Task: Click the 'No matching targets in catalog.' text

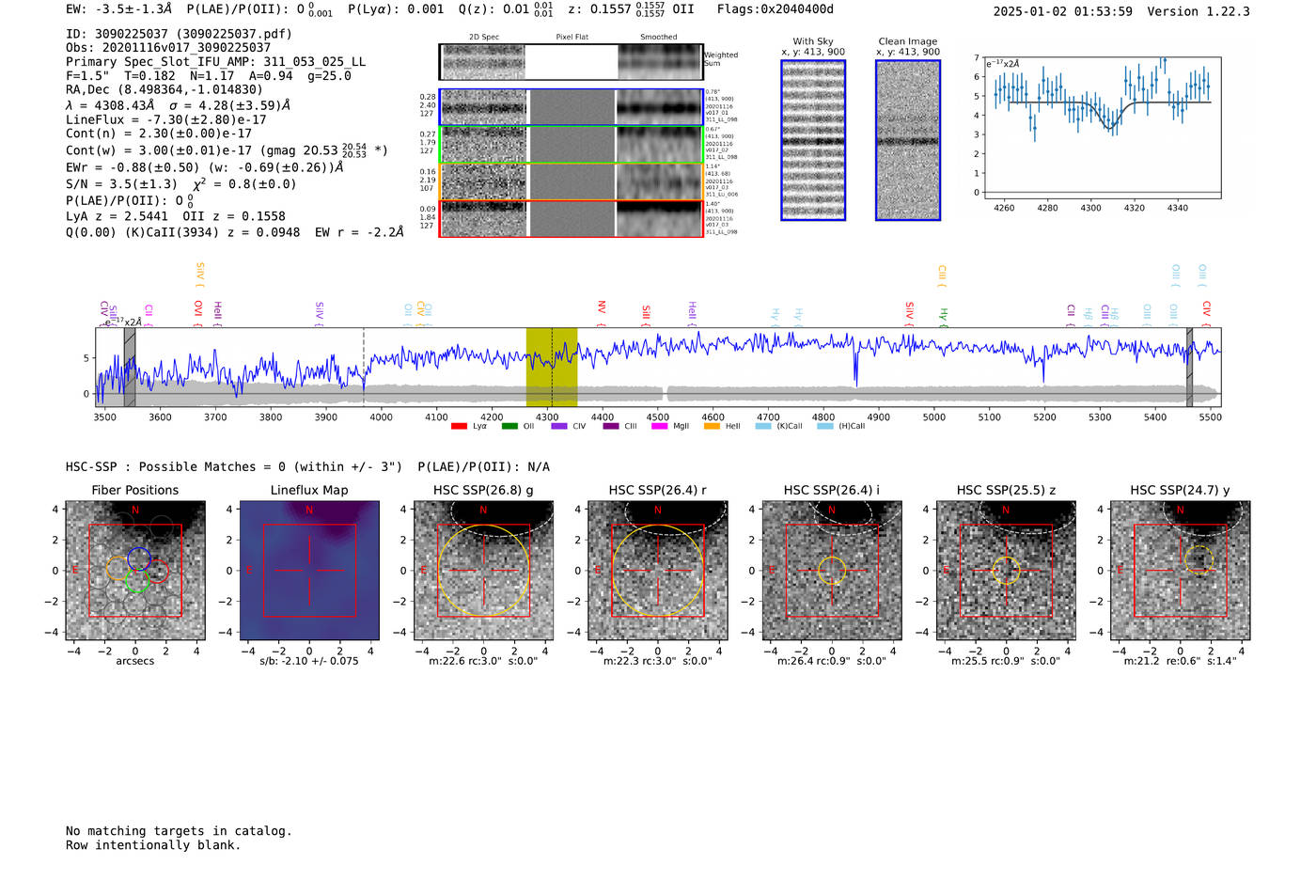Action: (179, 831)
